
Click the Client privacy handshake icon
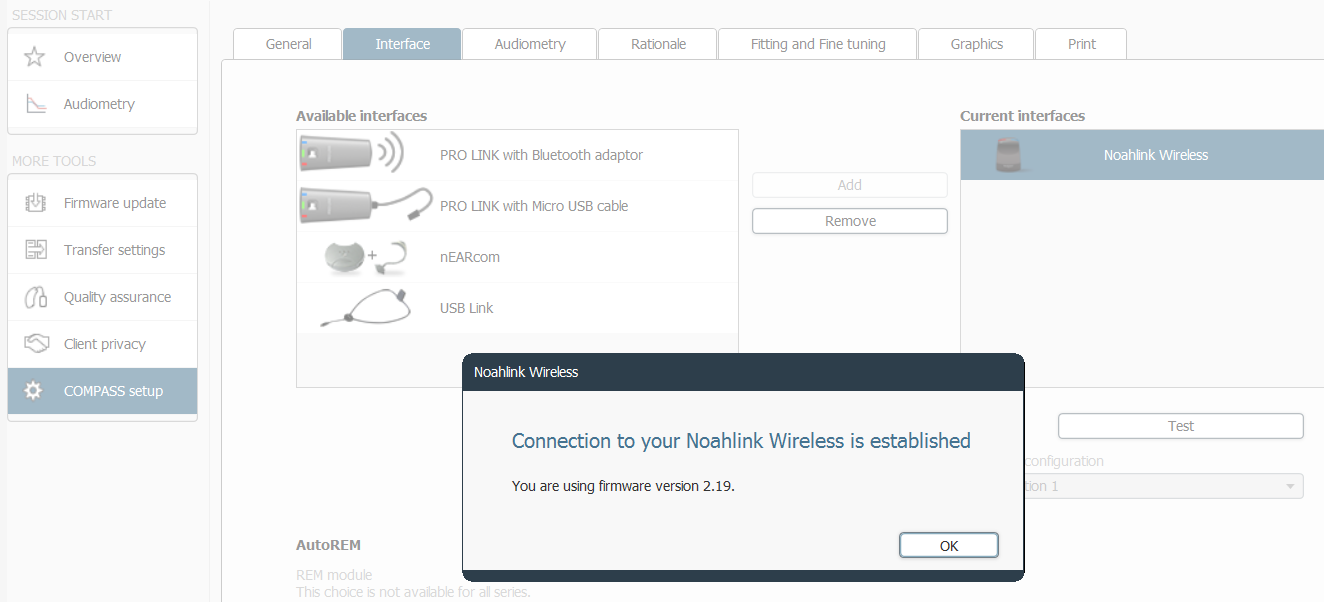(35, 344)
